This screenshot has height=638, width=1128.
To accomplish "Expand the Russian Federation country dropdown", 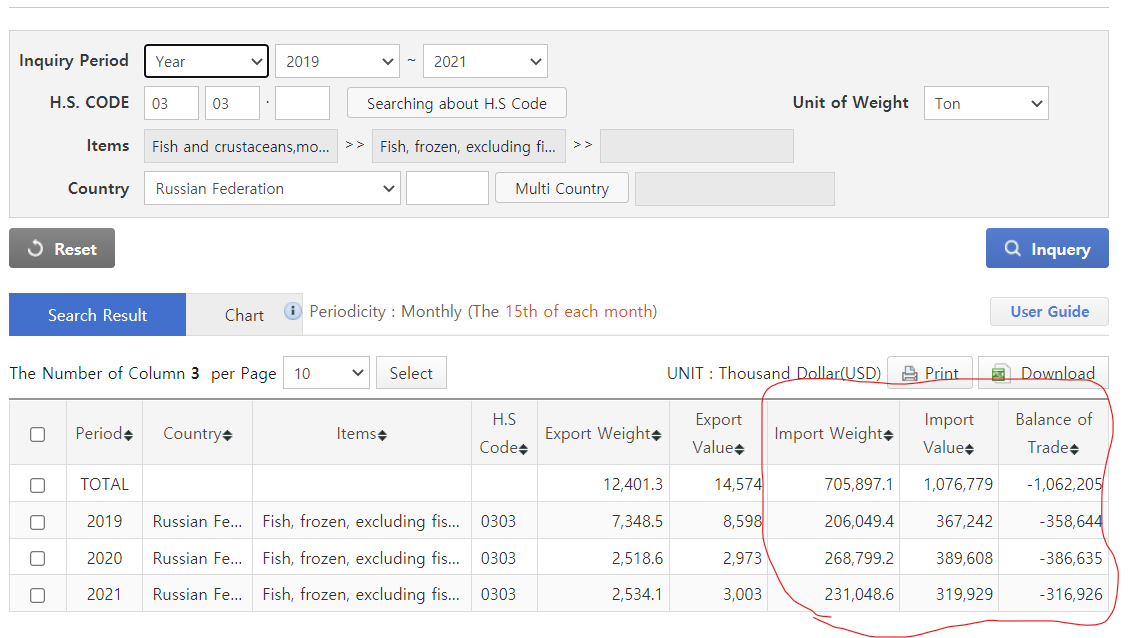I will pyautogui.click(x=272, y=188).
